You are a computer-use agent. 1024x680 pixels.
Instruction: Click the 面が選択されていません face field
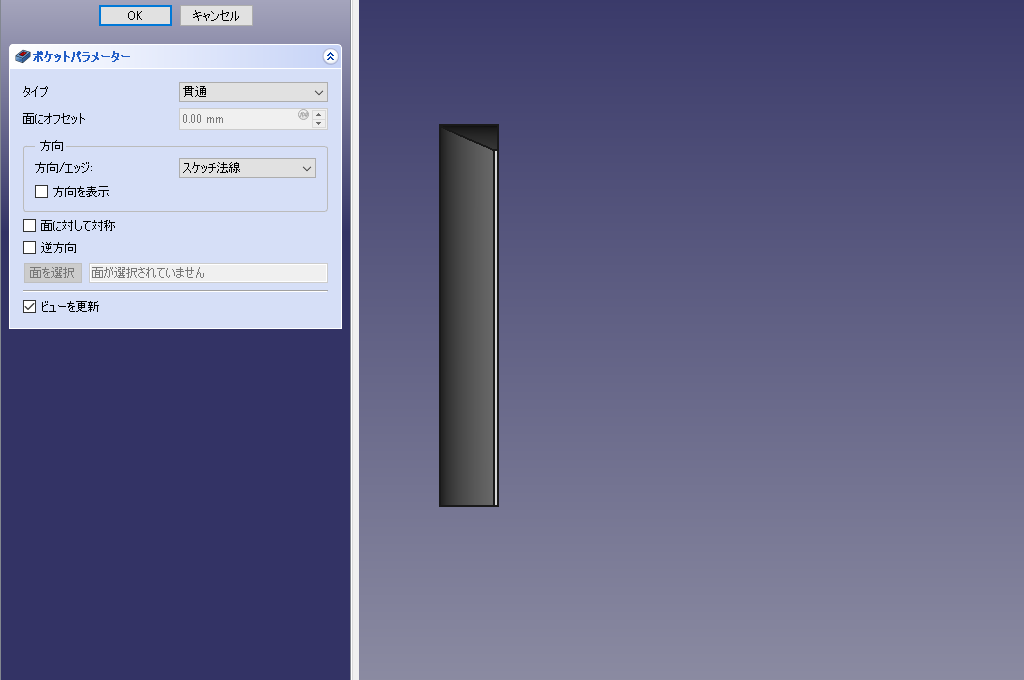point(208,273)
